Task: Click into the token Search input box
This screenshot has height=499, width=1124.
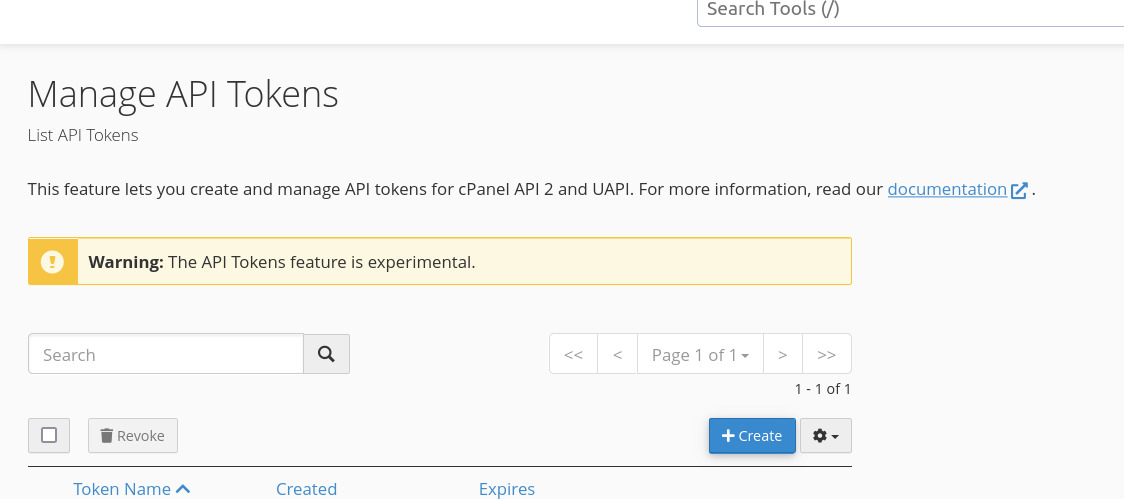Action: tap(166, 354)
